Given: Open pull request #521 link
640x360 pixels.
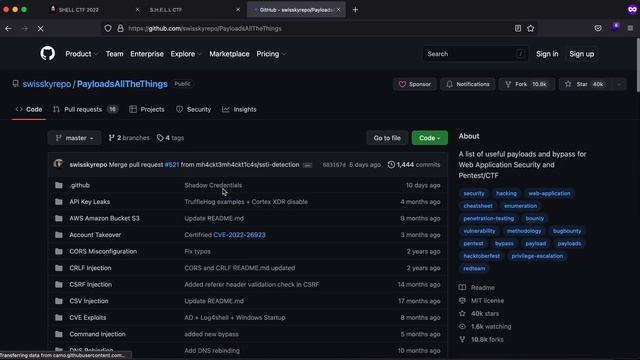Looking at the screenshot, I should click(x=172, y=164).
